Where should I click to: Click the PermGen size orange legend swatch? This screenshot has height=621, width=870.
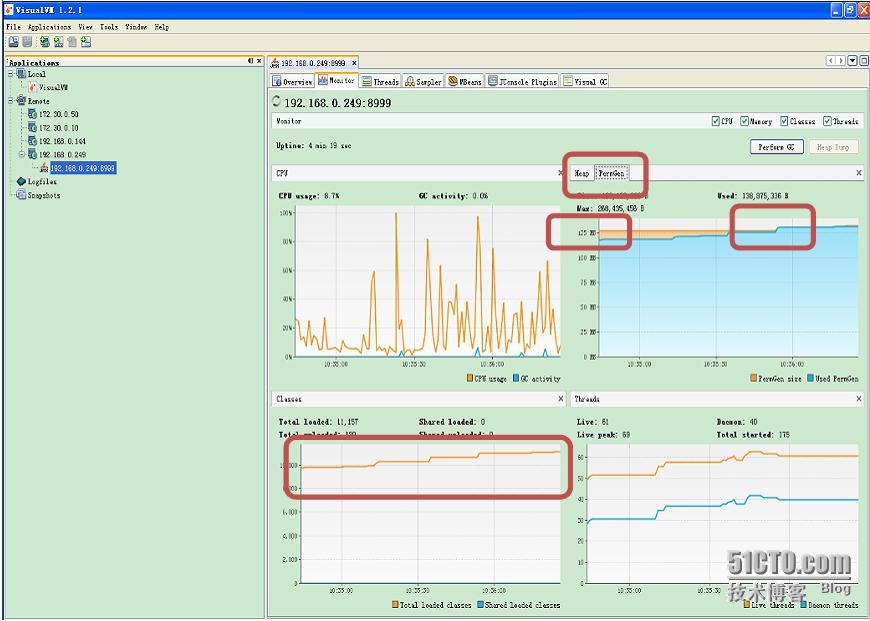pos(753,378)
